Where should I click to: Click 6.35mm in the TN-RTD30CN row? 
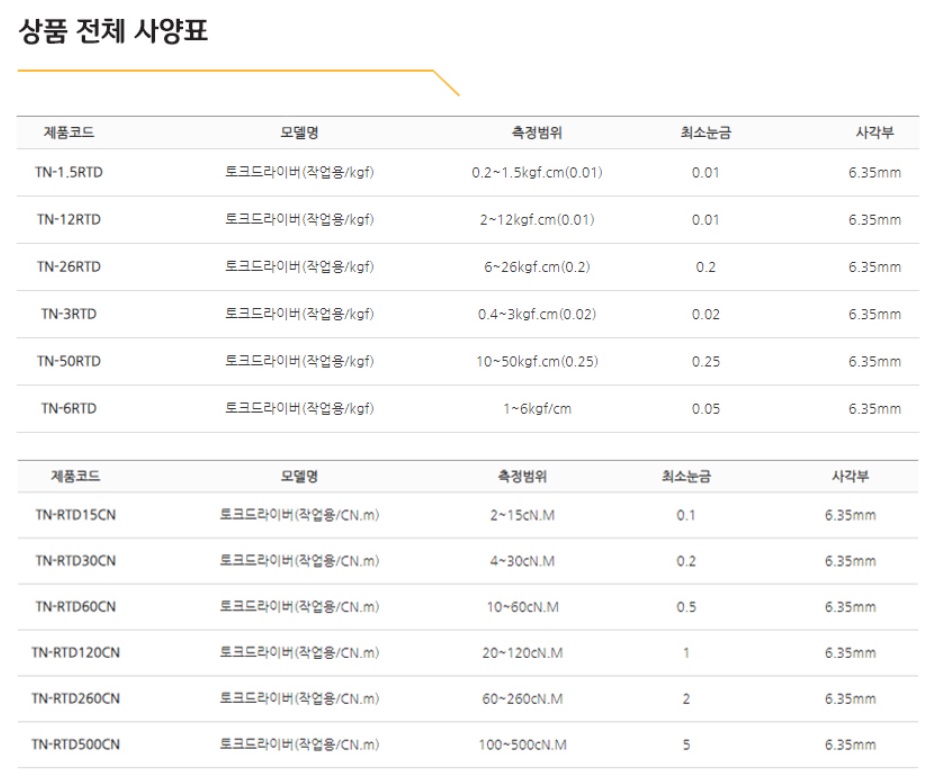[850, 562]
